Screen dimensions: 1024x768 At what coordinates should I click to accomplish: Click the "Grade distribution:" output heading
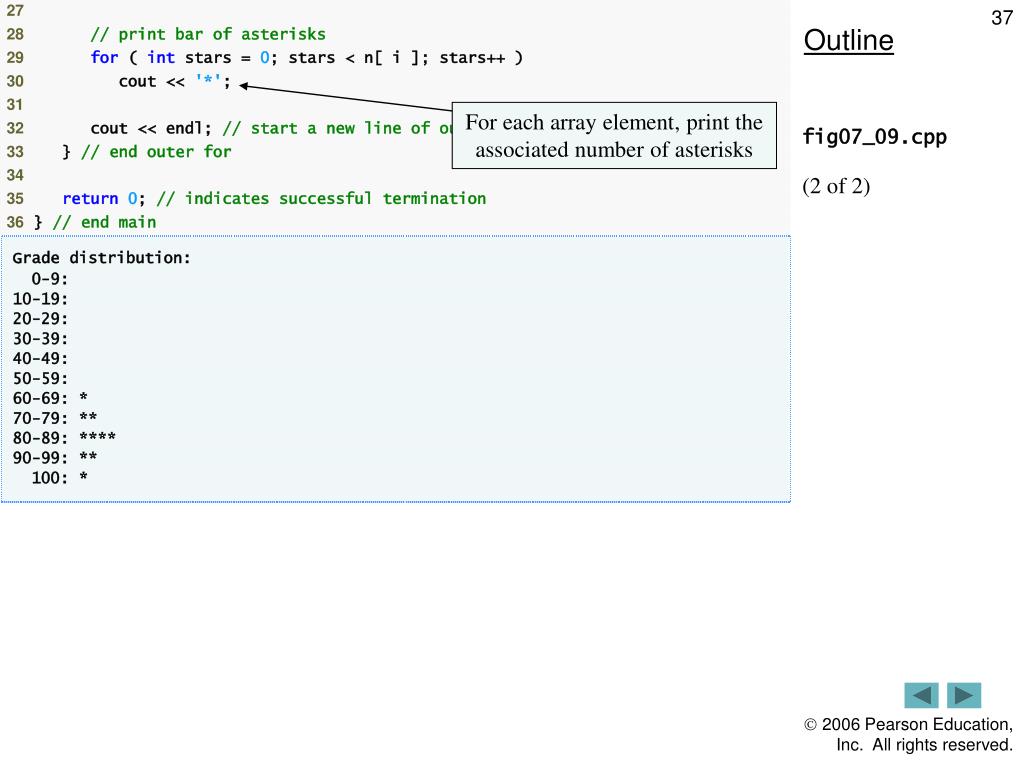coord(101,258)
